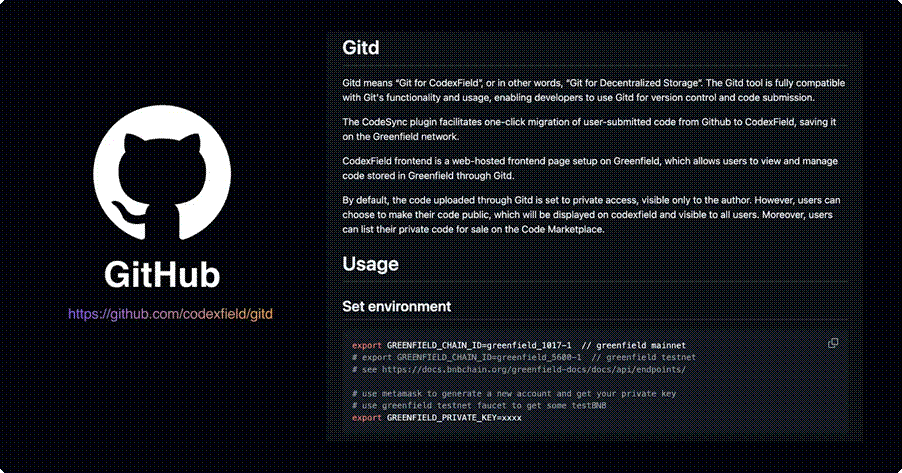
Task: Select the Usage heading
Action: coord(370,264)
